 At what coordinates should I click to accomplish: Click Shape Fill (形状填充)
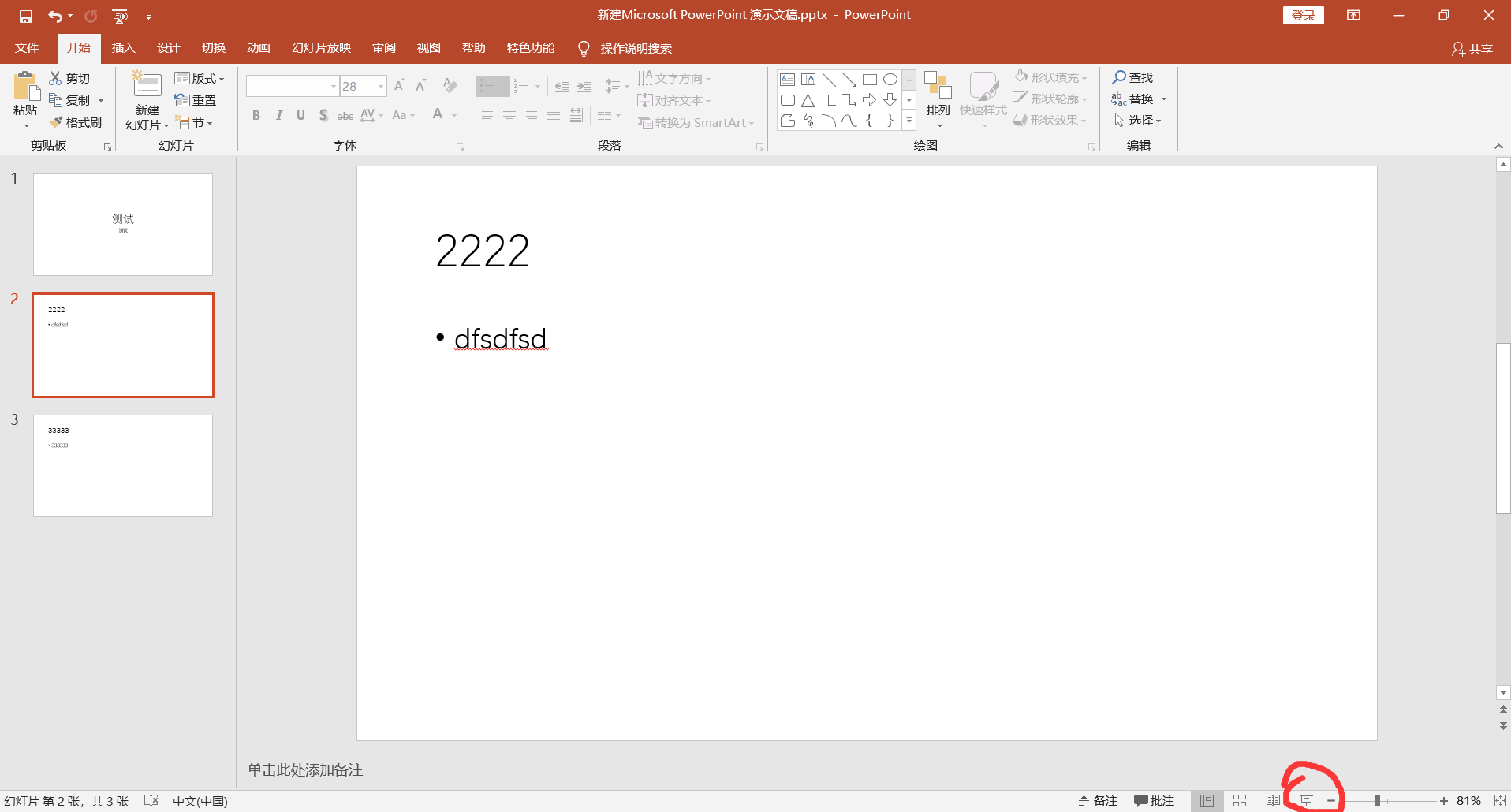tap(1051, 77)
